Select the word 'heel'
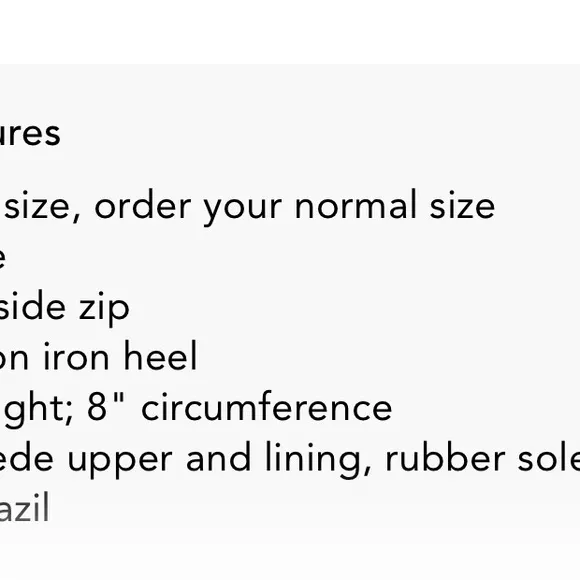The image size is (580, 580). coord(160,355)
